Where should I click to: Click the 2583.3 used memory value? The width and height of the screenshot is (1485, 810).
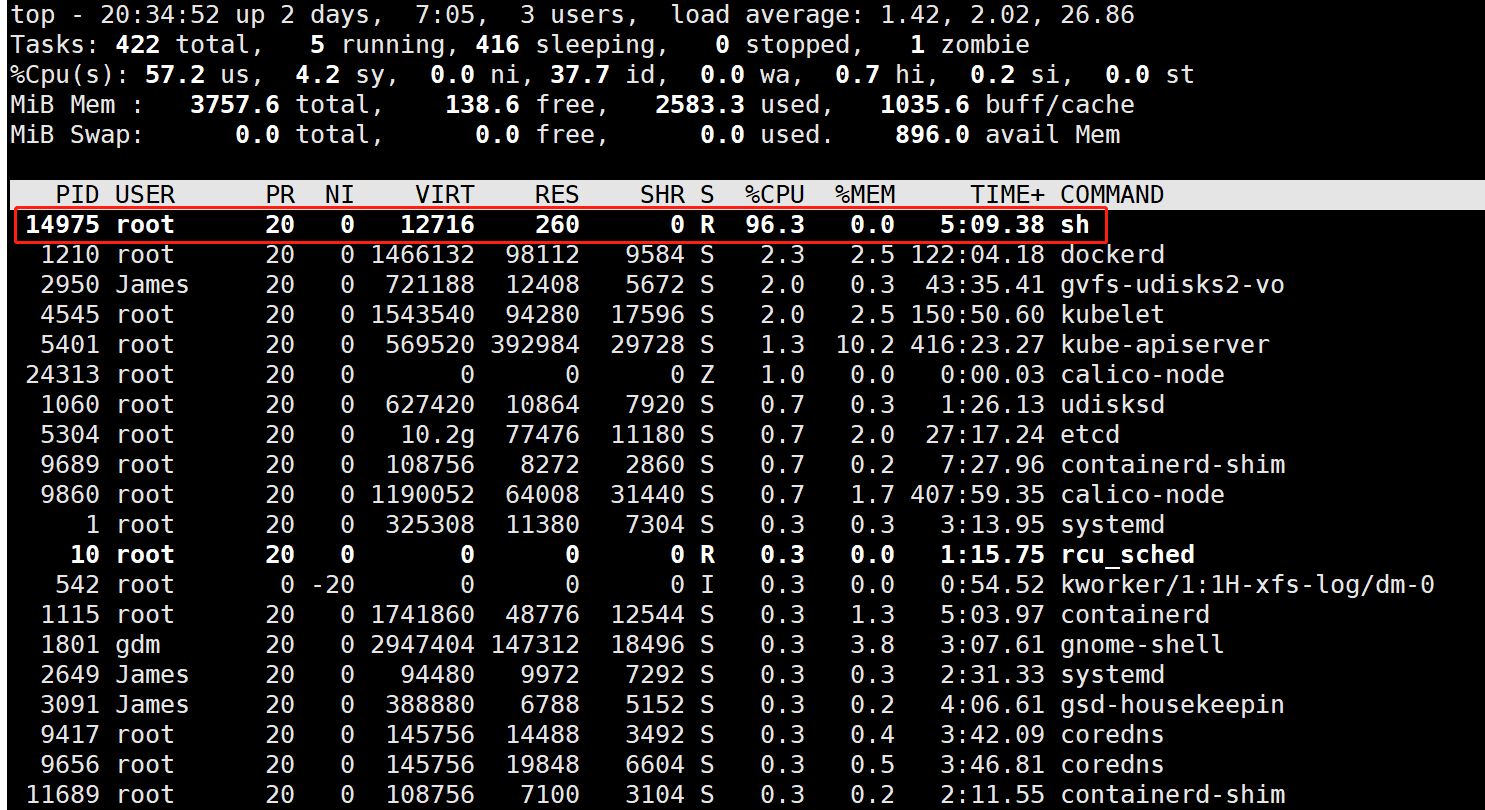click(x=700, y=105)
